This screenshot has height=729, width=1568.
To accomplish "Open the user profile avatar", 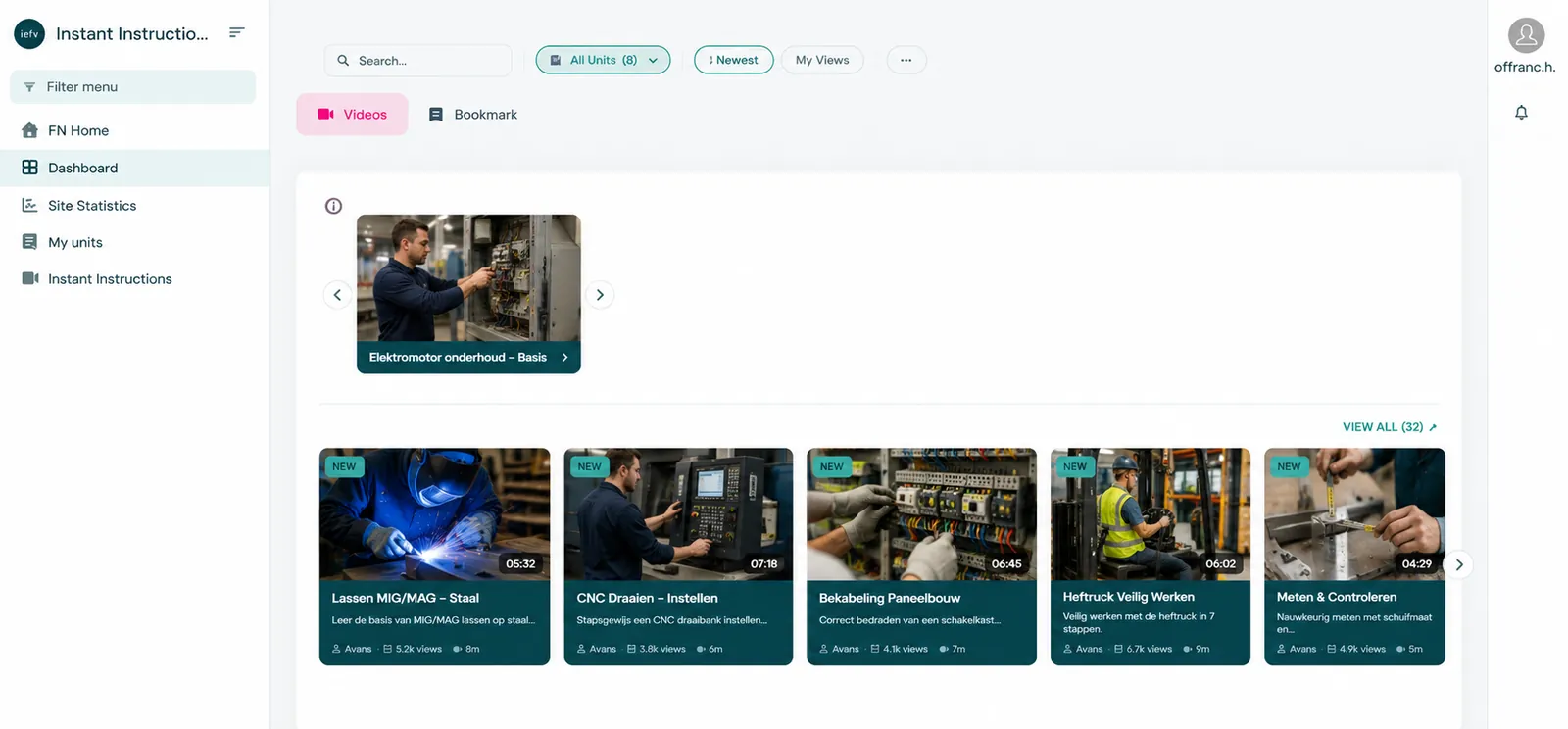I will pyautogui.click(x=1526, y=35).
